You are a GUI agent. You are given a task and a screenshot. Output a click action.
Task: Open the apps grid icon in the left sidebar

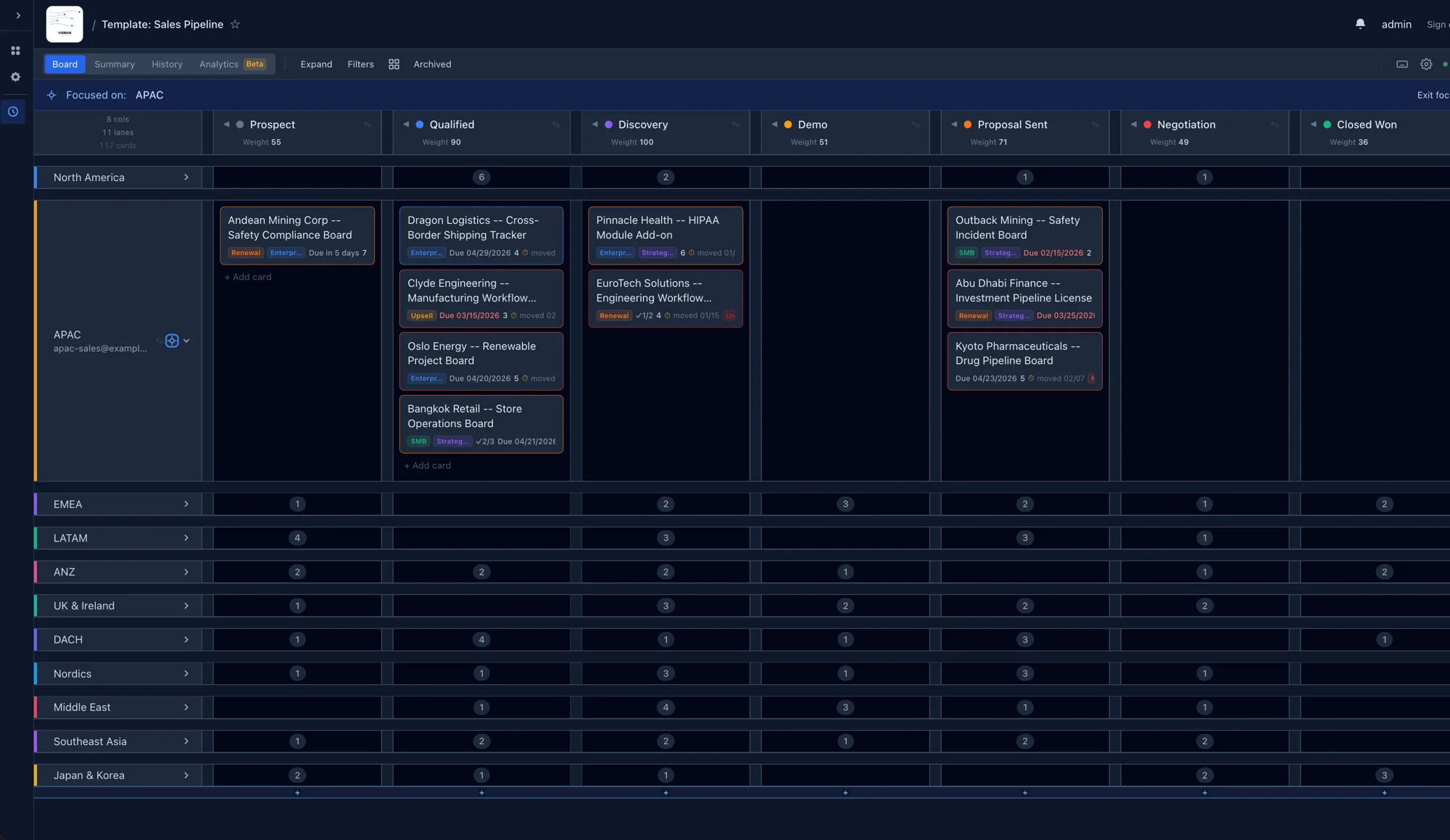pos(15,50)
